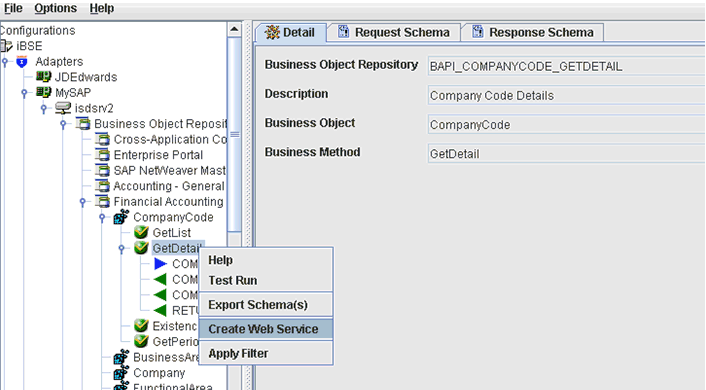Click the Cross-Application folder icon

(102, 139)
